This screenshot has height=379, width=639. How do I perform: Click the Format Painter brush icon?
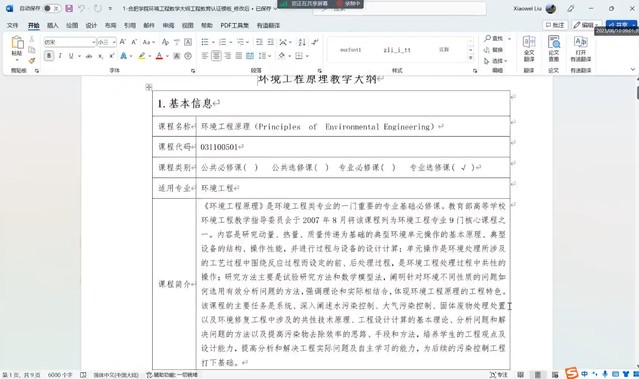[x=31, y=61]
